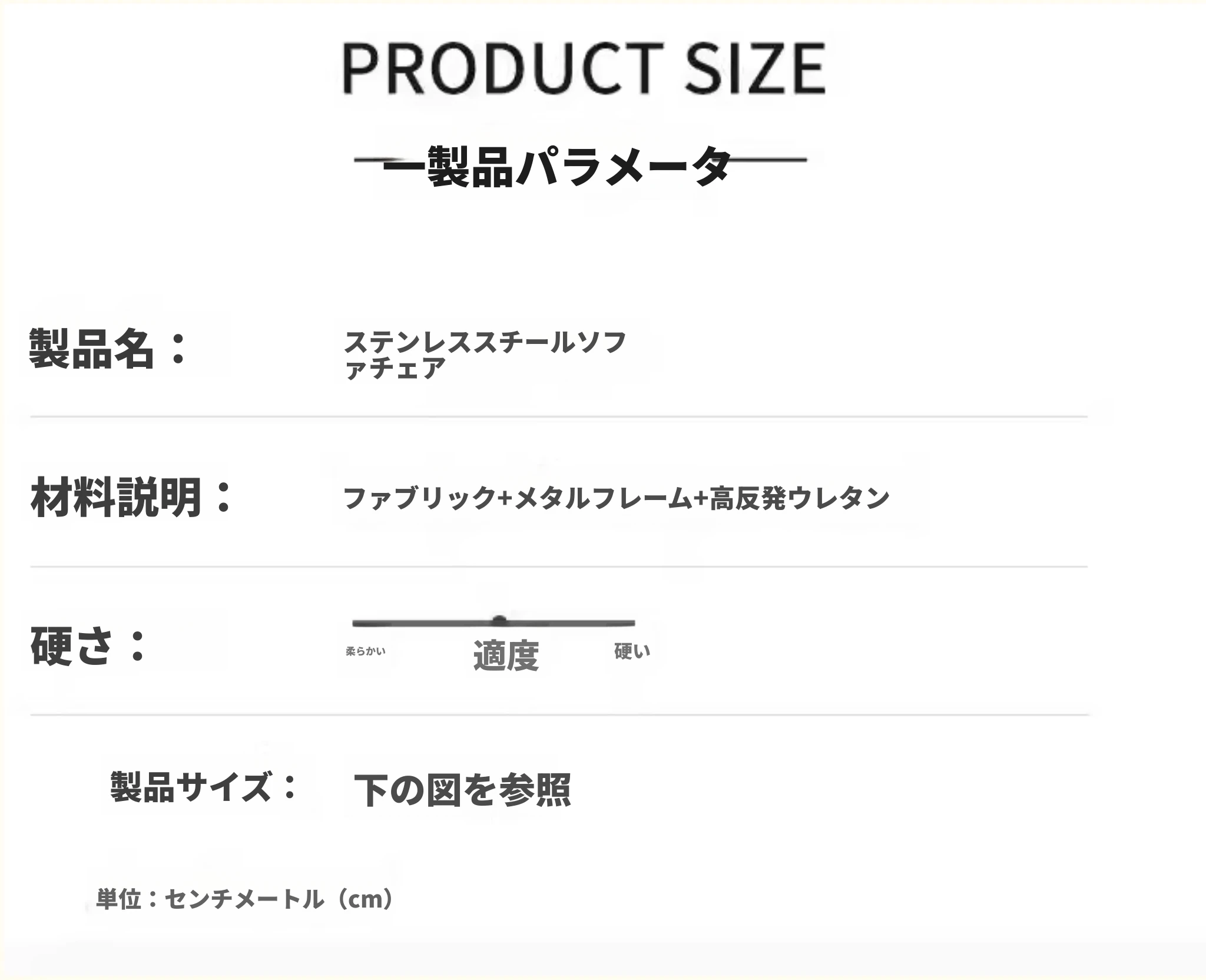Click the 下の図を参照 text
This screenshot has height=980, width=1206.
pyautogui.click(x=462, y=790)
